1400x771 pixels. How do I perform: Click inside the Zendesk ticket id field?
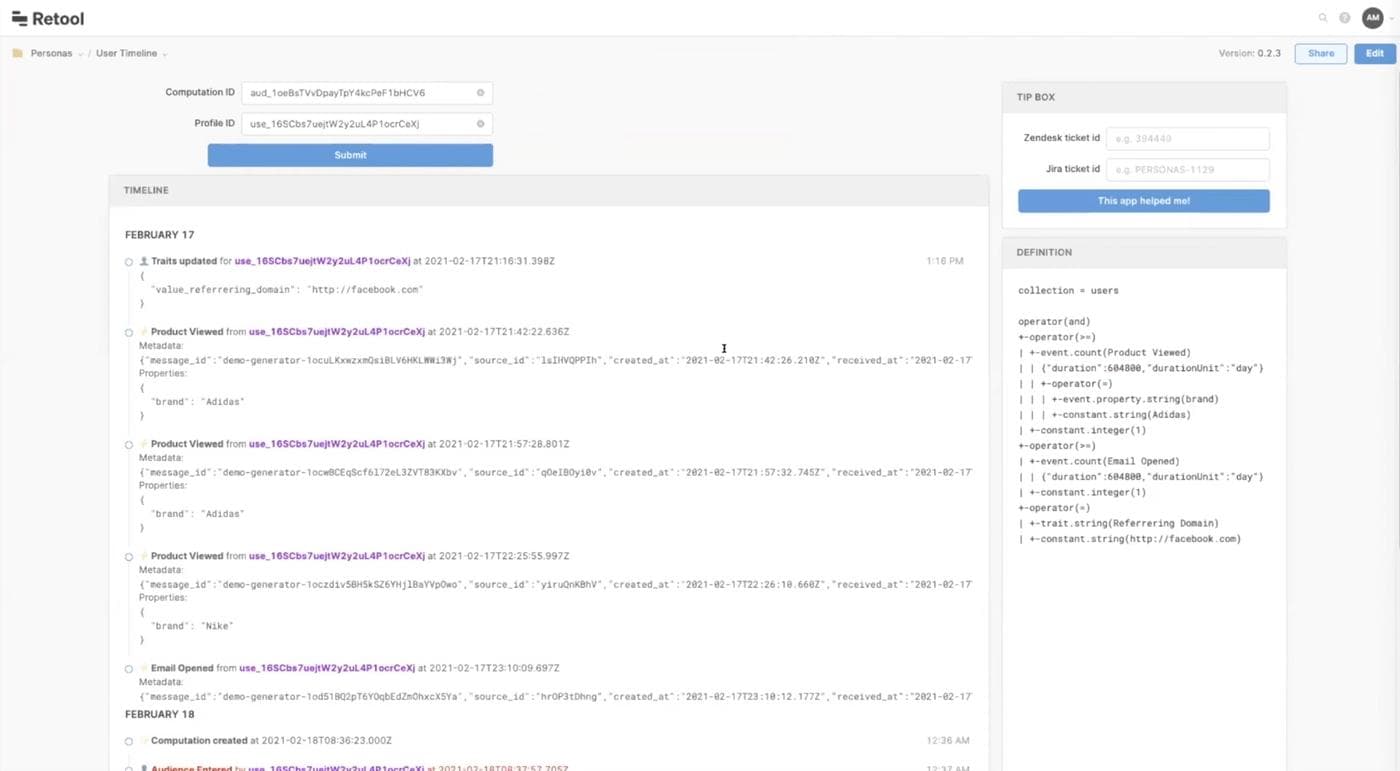point(1187,138)
